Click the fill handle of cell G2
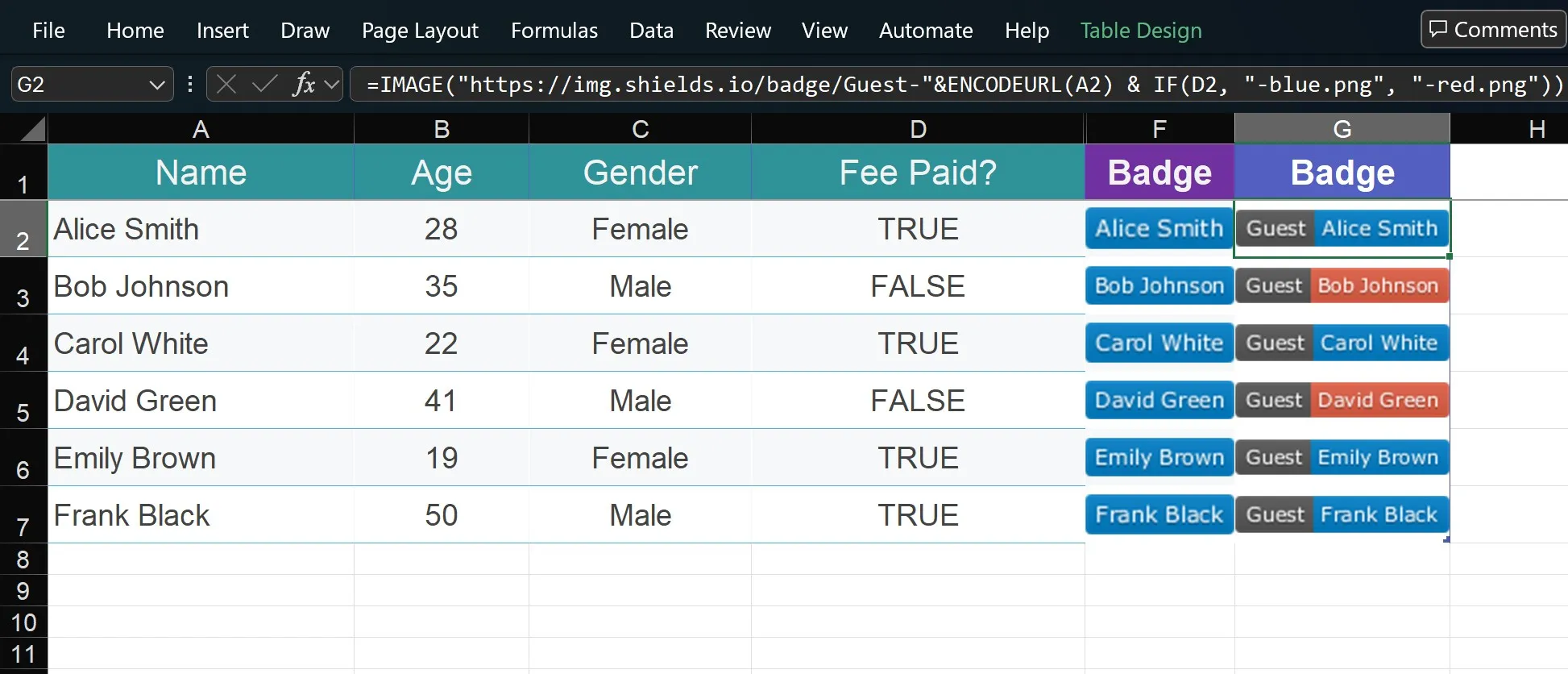Image resolution: width=1568 pixels, height=674 pixels. click(1450, 256)
